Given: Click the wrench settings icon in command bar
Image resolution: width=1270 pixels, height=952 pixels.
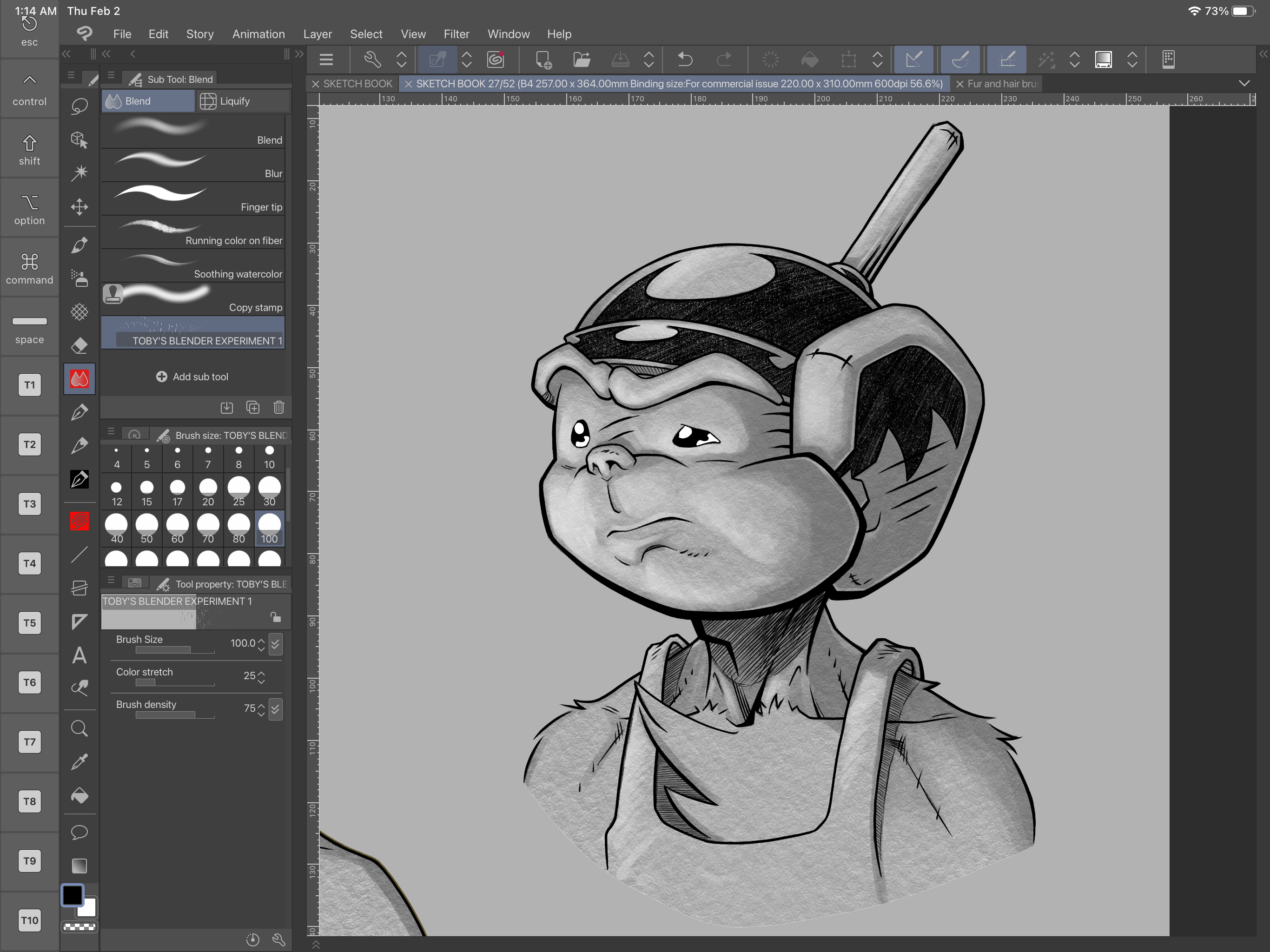Looking at the screenshot, I should click(373, 59).
